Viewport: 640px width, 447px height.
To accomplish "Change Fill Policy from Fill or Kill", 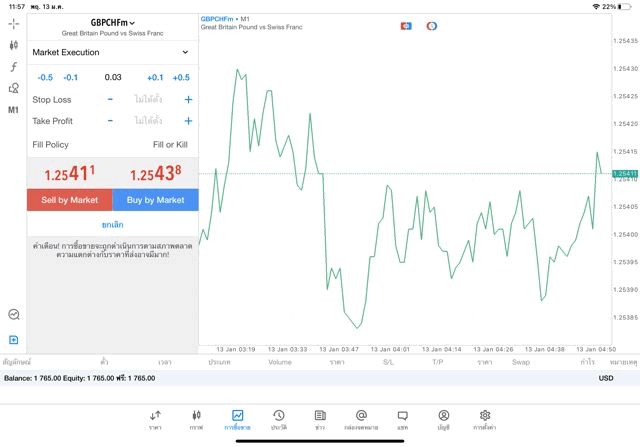I will coord(169,145).
